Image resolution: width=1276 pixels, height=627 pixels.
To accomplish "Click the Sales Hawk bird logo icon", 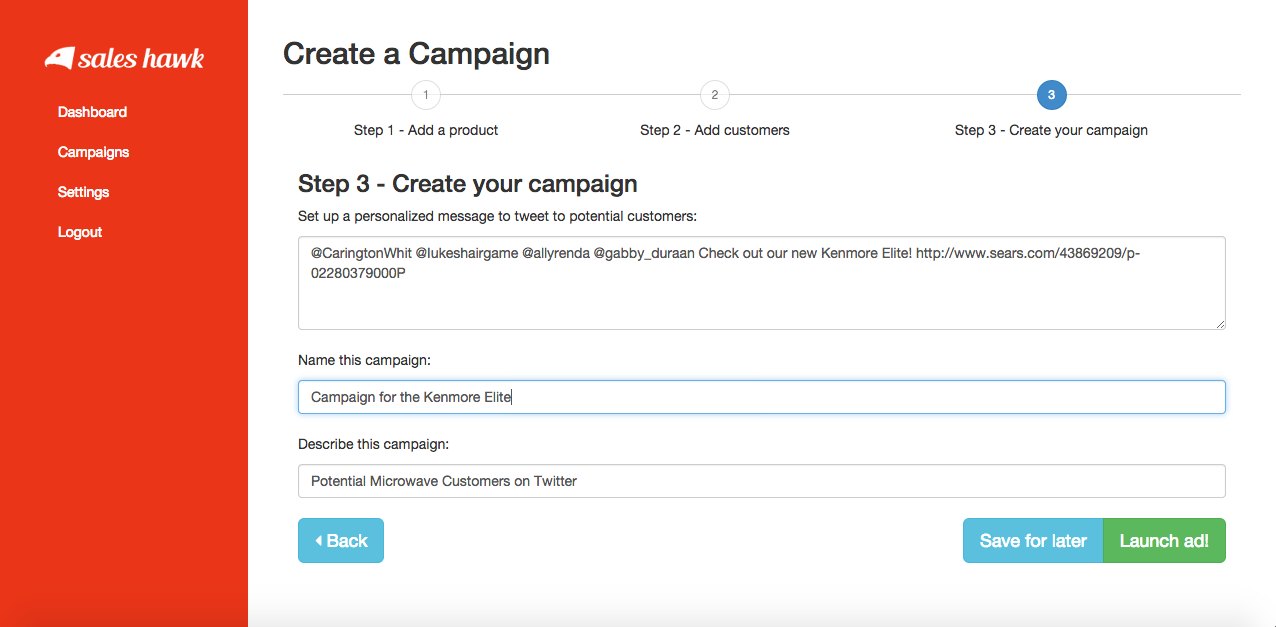I will click(60, 58).
